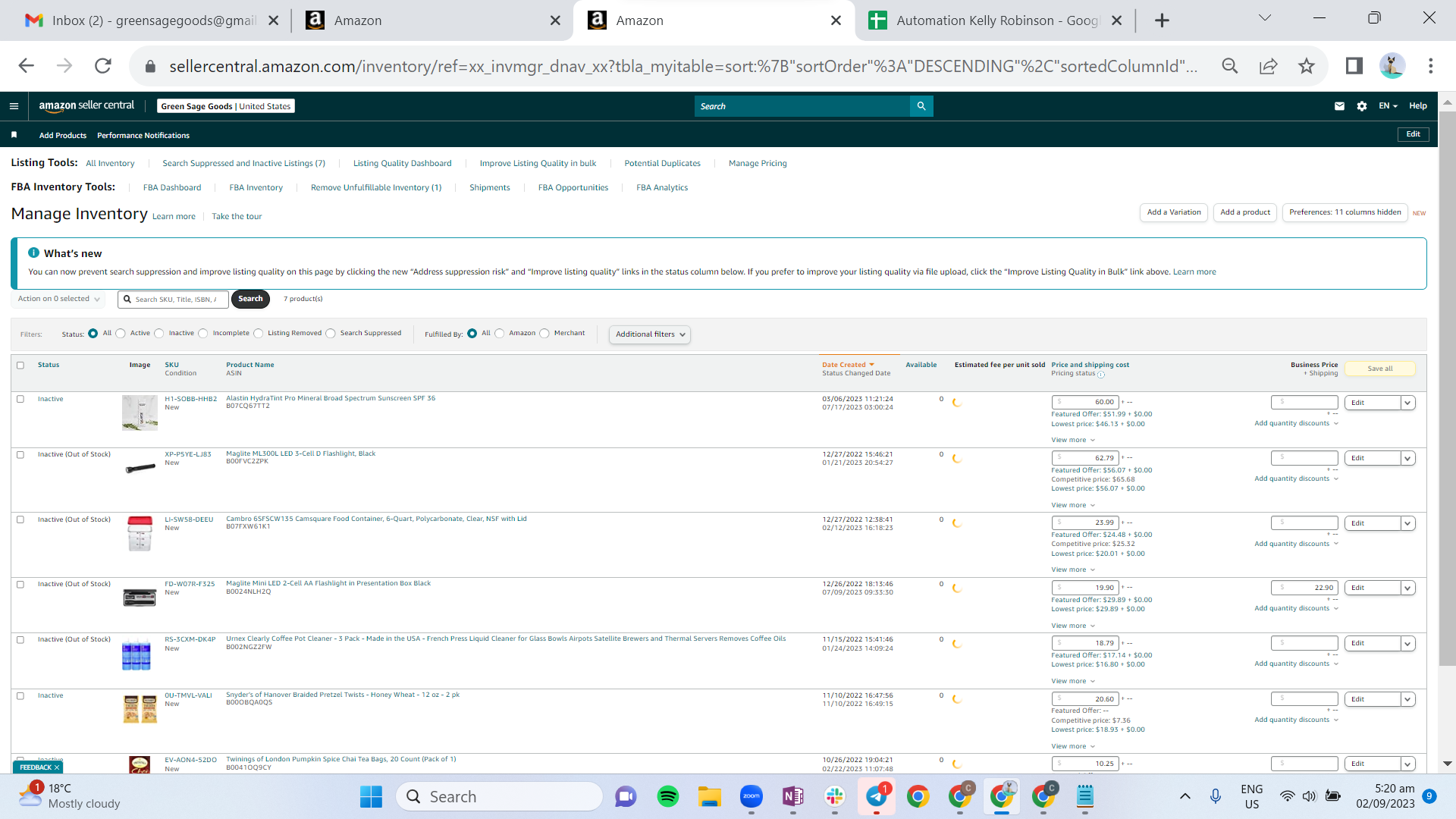The height and width of the screenshot is (819, 1456).
Task: Click the SKU, Title, ISBN search field
Action: click(174, 300)
